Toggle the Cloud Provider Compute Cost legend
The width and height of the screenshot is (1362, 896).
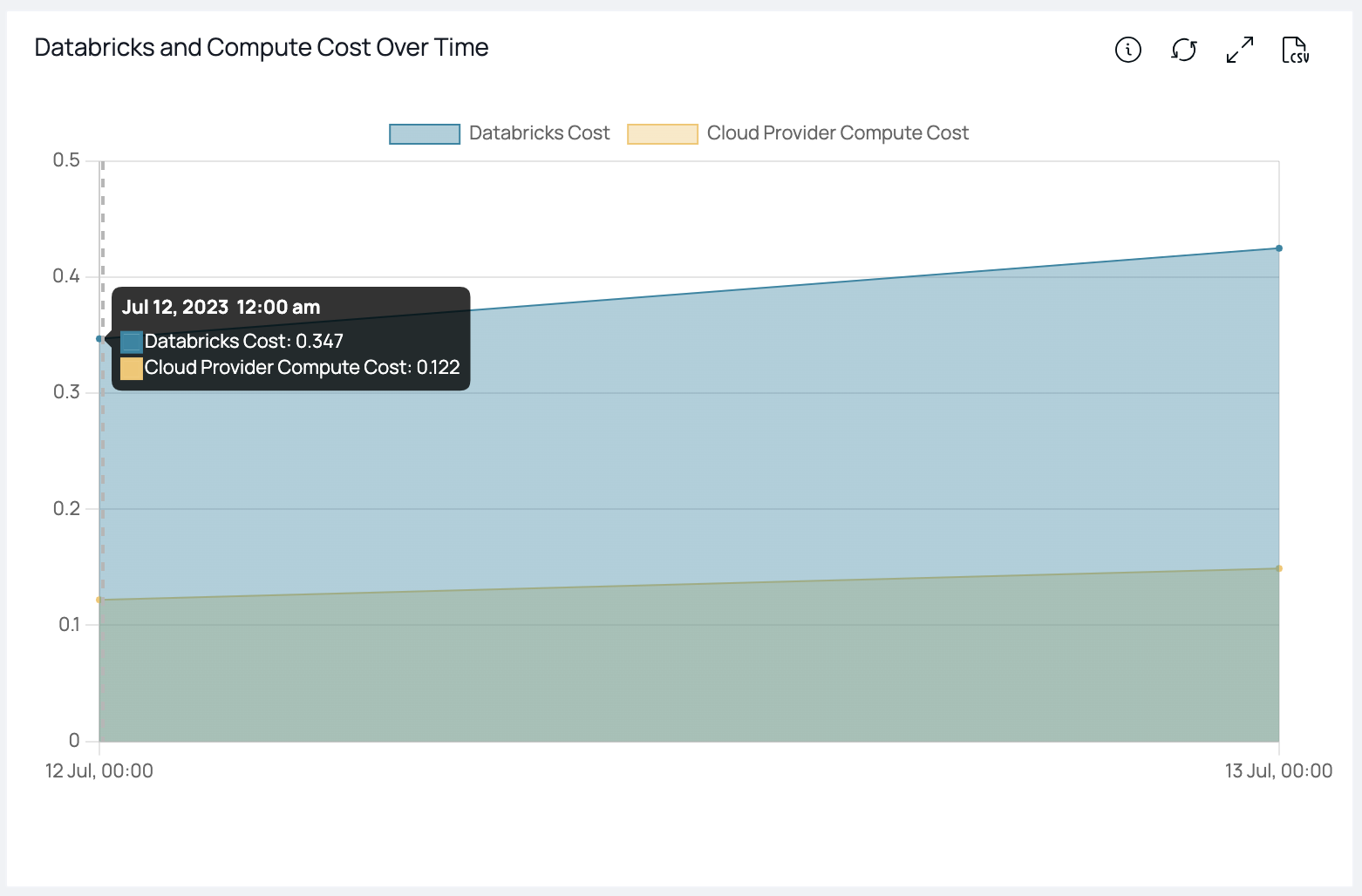[x=838, y=132]
